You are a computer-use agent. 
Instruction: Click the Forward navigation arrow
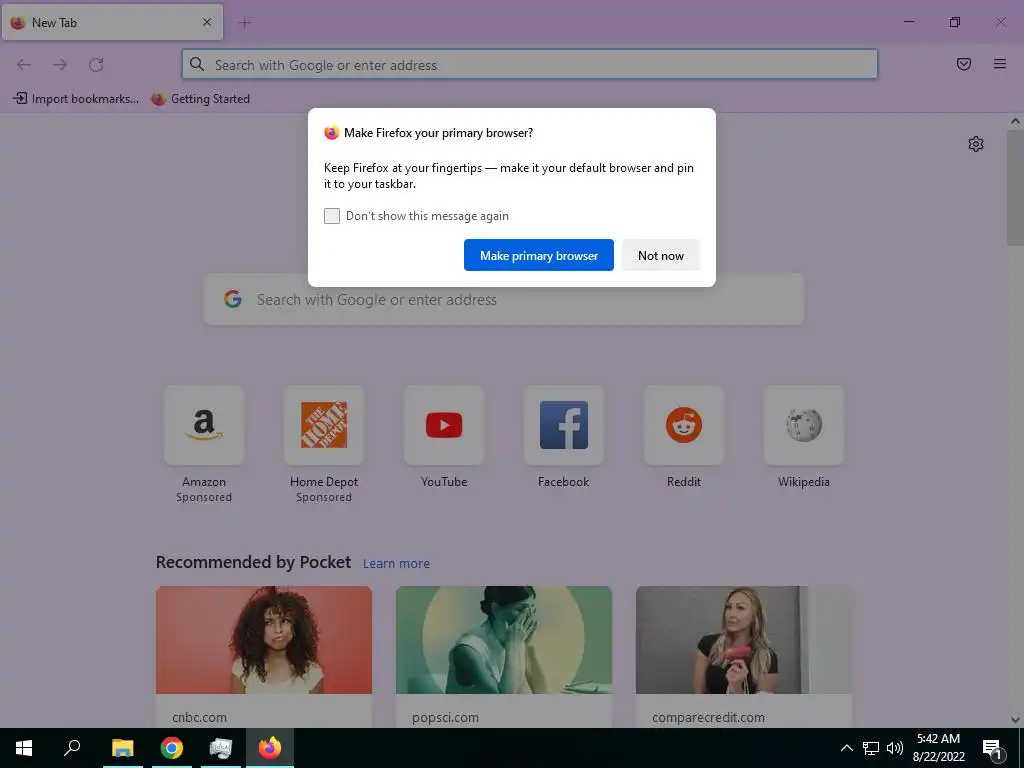(60, 65)
